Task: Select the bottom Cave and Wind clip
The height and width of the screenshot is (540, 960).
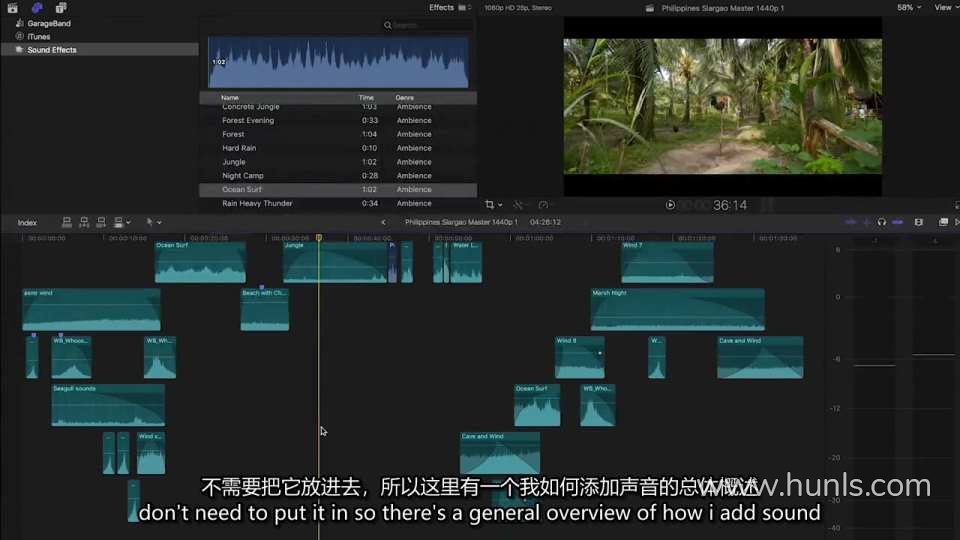Action: [x=500, y=454]
